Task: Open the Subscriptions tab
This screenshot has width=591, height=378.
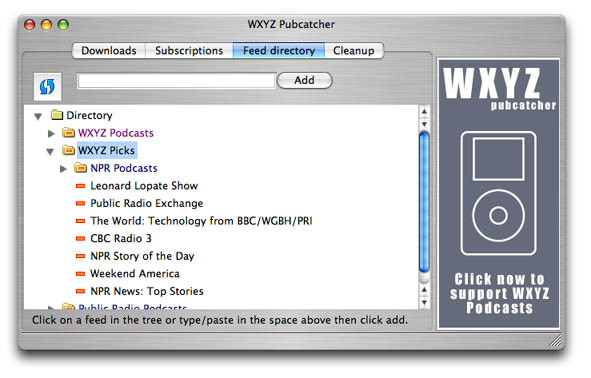Action: click(189, 51)
